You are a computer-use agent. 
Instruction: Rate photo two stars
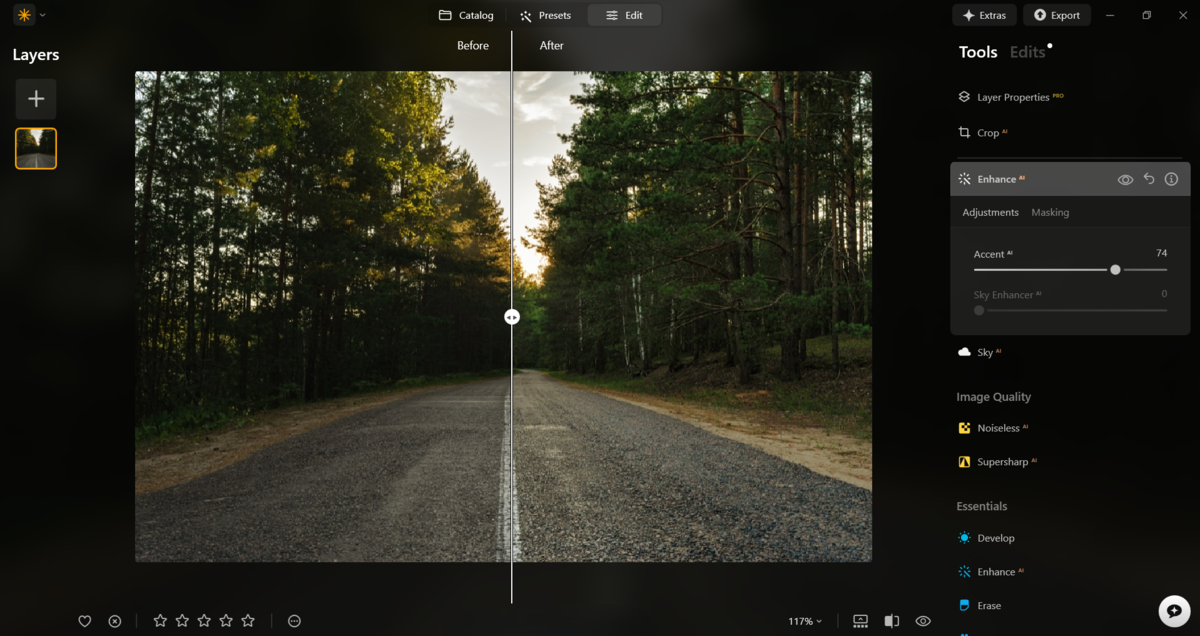pyautogui.click(x=182, y=621)
